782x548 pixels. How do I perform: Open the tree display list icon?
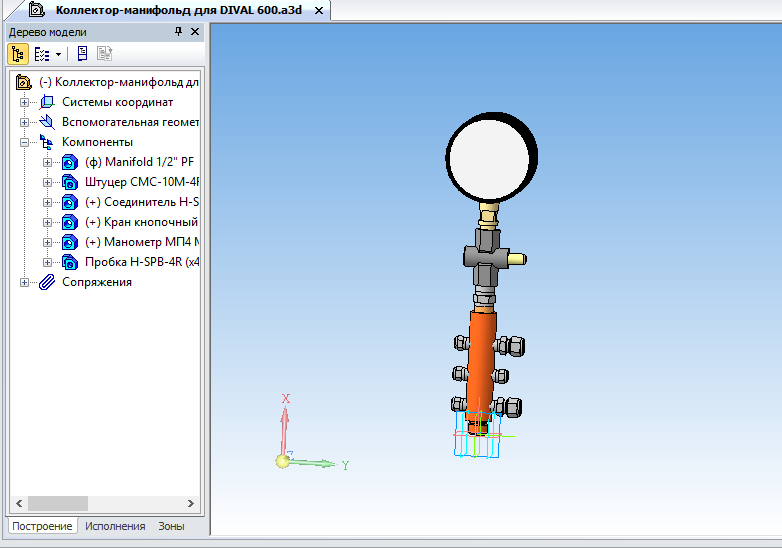pyautogui.click(x=42, y=54)
